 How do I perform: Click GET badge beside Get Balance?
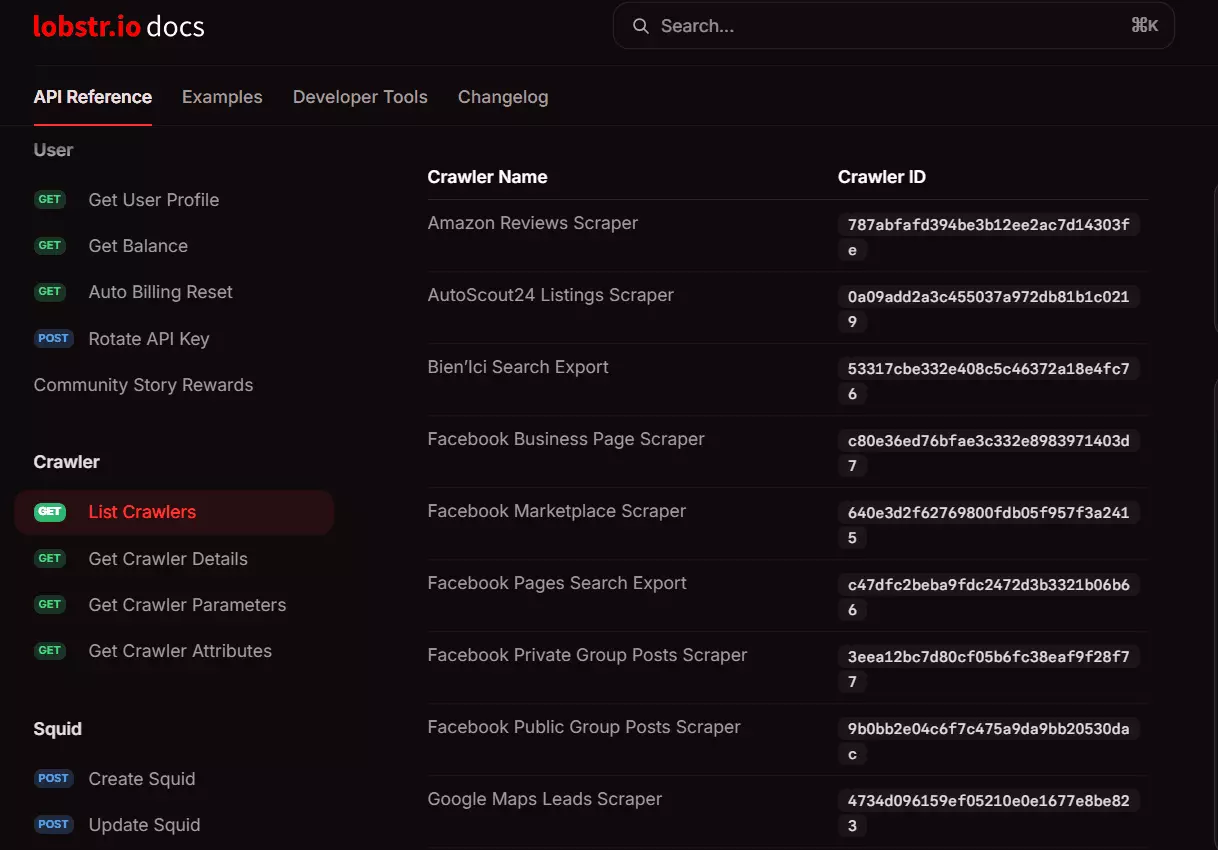click(x=50, y=245)
